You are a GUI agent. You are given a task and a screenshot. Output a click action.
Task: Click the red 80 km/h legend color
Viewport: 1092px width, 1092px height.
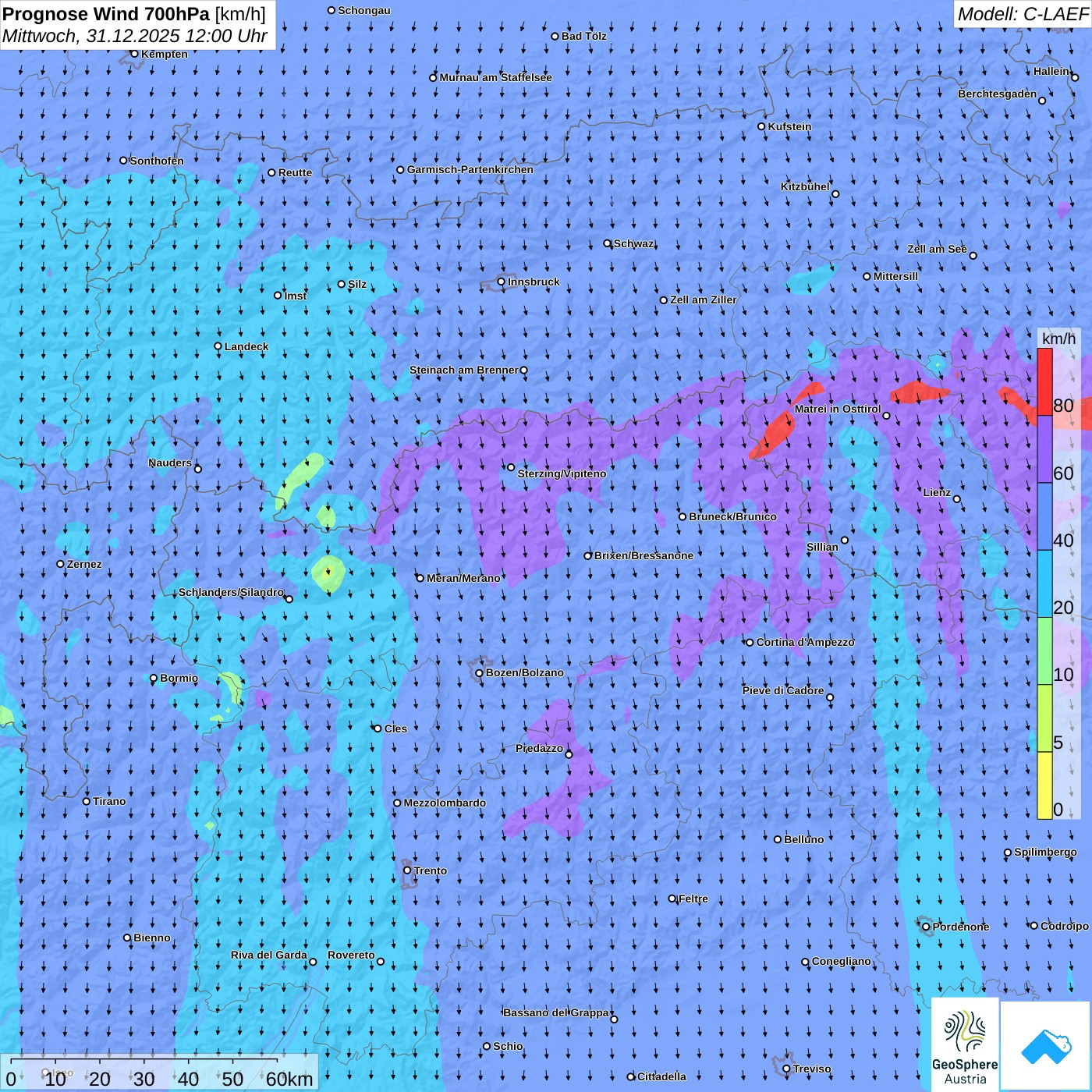point(1044,382)
